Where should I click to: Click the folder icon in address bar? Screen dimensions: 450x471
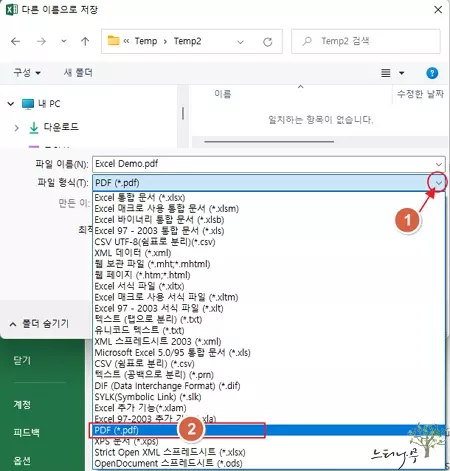coord(113,41)
